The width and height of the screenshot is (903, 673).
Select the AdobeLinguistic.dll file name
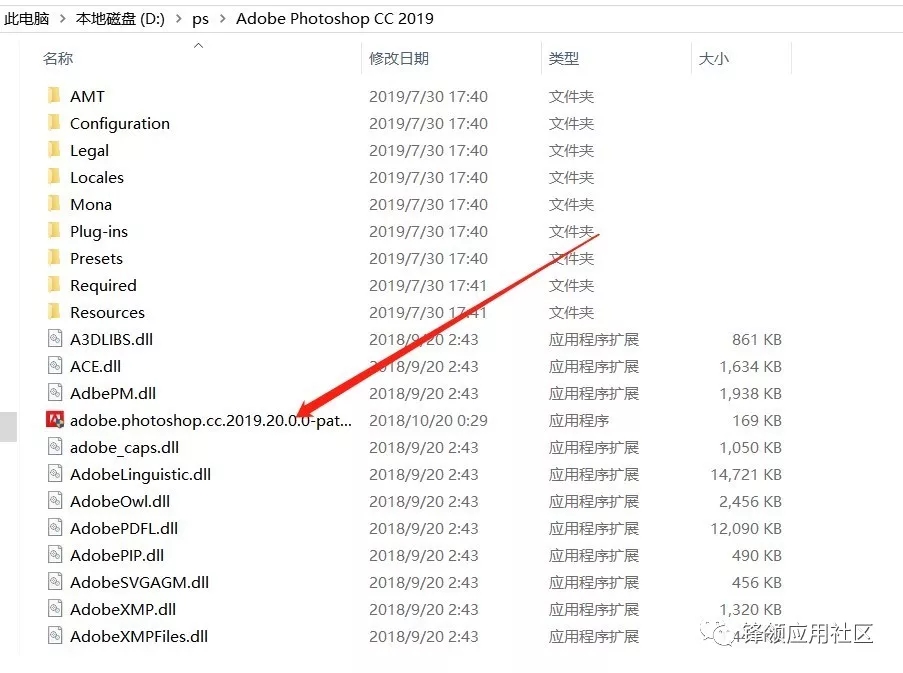pyautogui.click(x=140, y=474)
